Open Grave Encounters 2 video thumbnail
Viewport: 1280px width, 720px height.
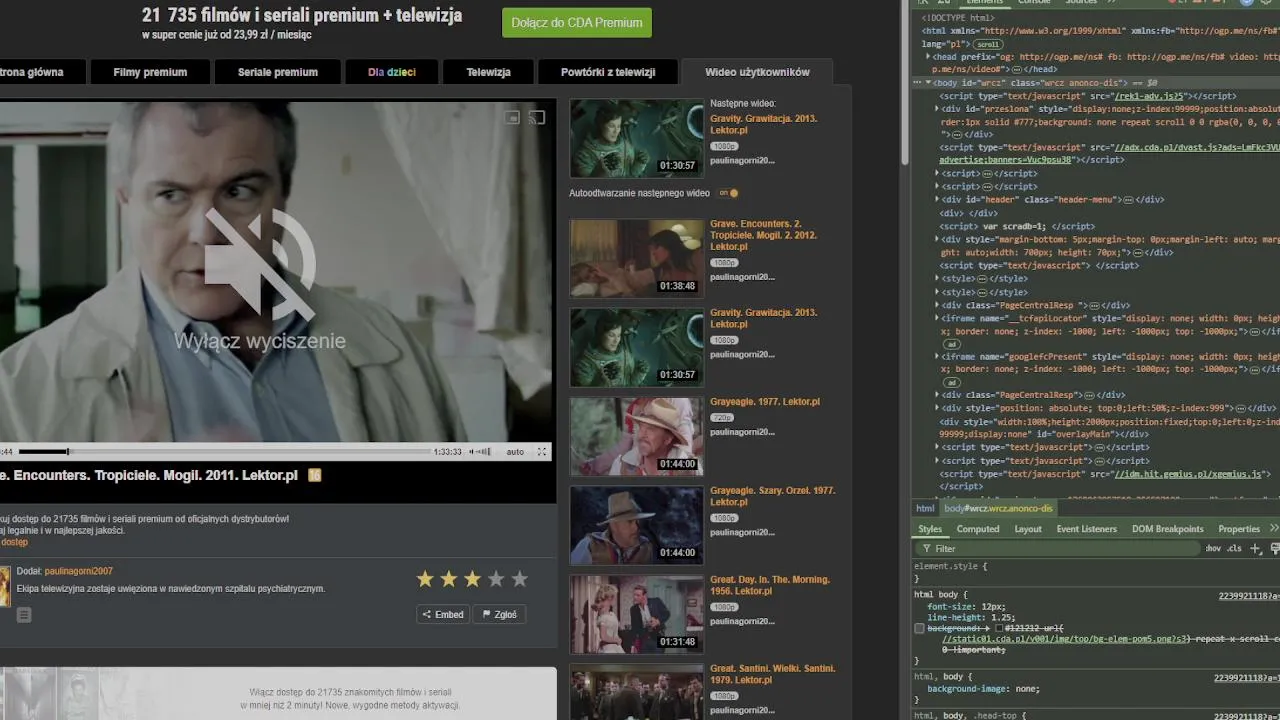(637, 258)
